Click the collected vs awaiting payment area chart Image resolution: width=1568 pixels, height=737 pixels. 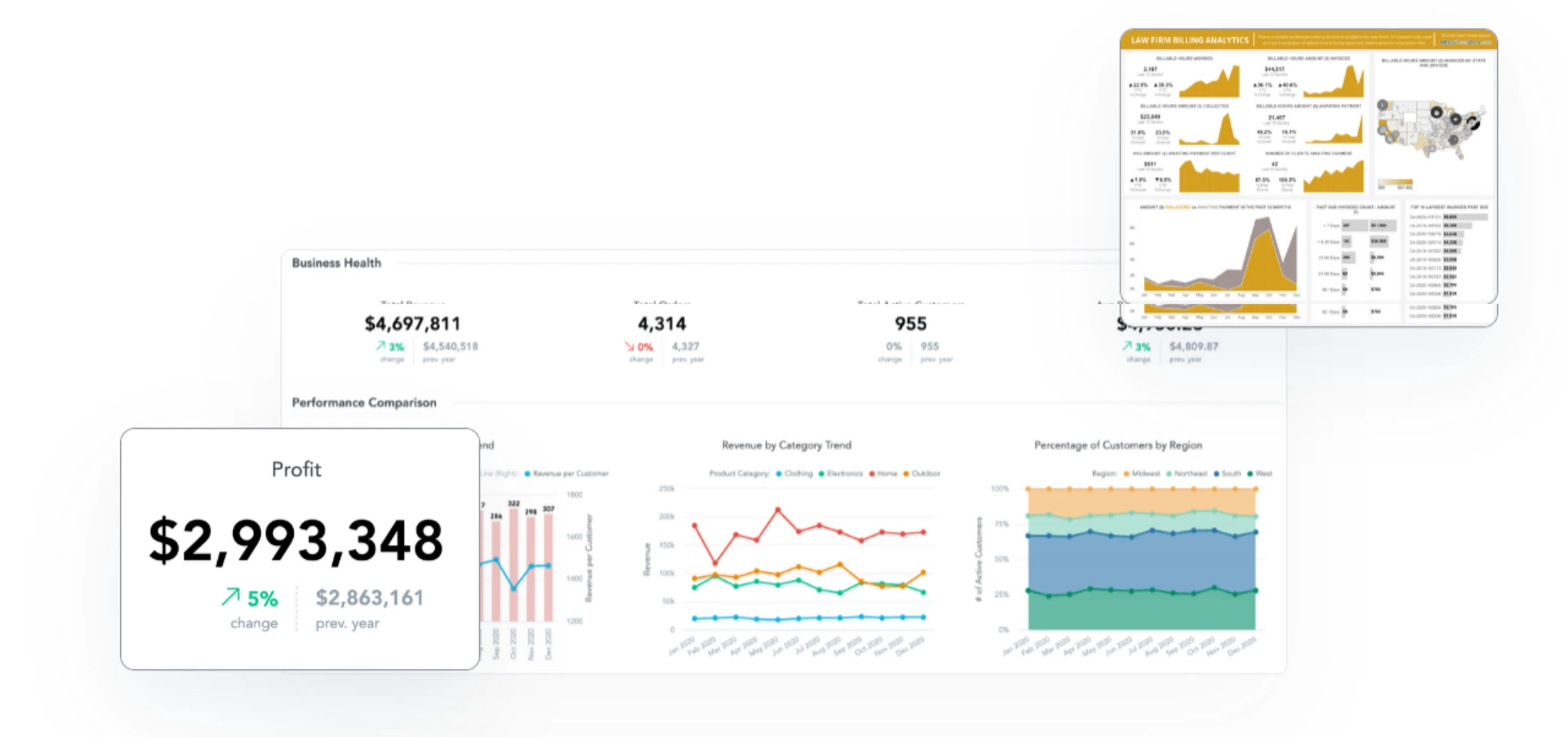point(1220,255)
